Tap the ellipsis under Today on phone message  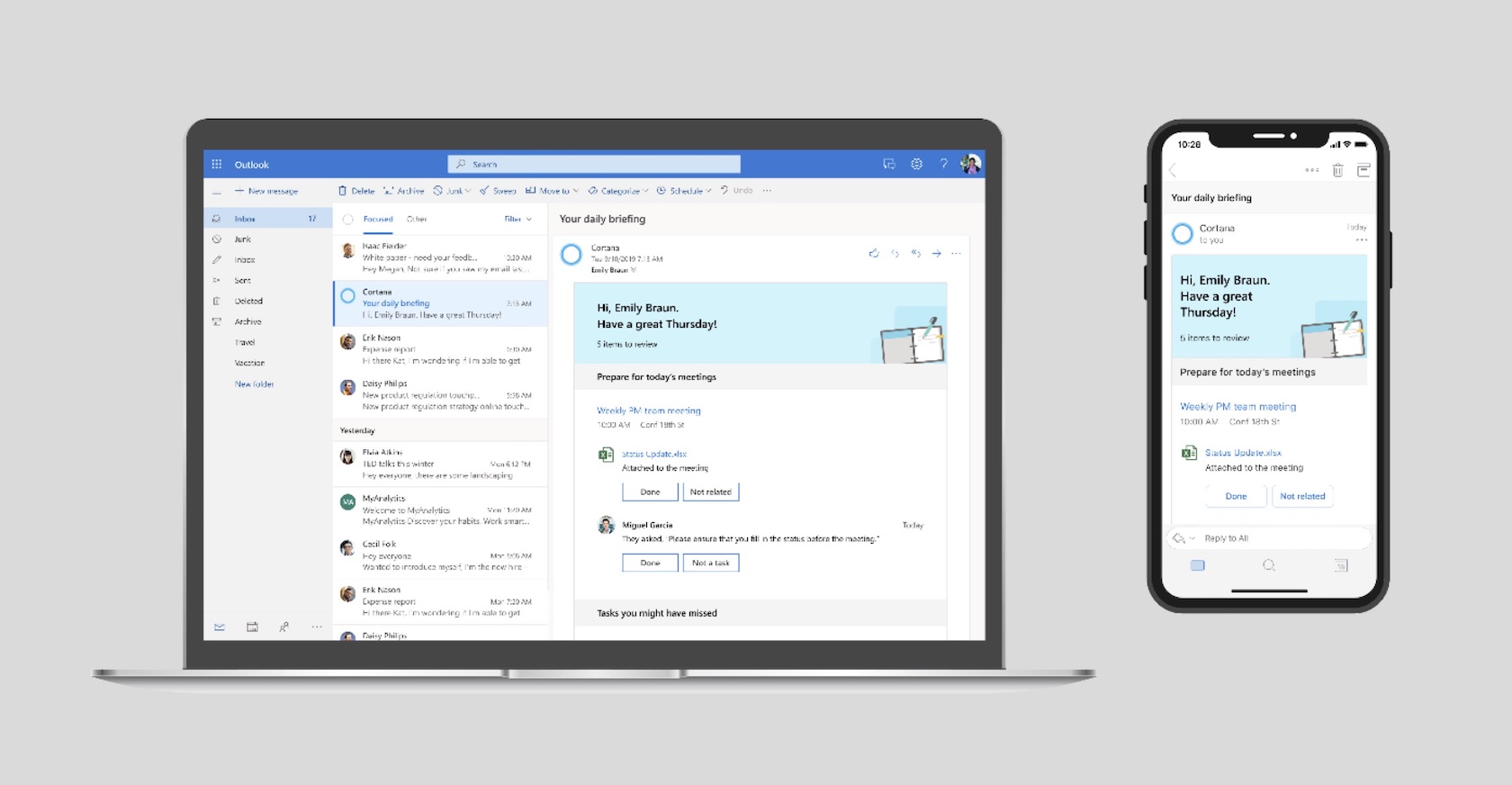tap(1362, 240)
